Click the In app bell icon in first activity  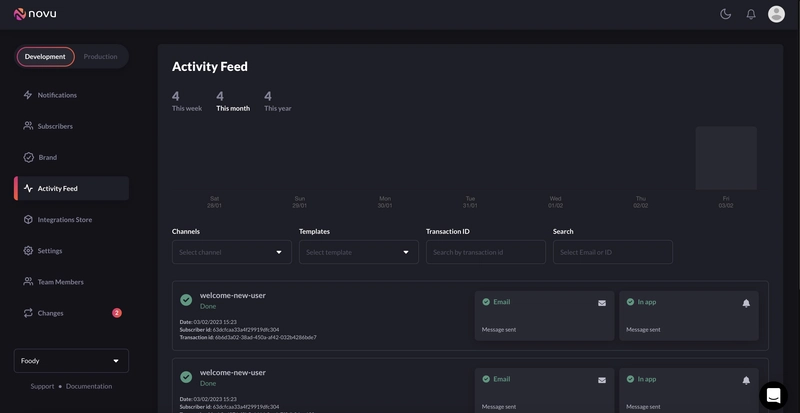(x=746, y=303)
